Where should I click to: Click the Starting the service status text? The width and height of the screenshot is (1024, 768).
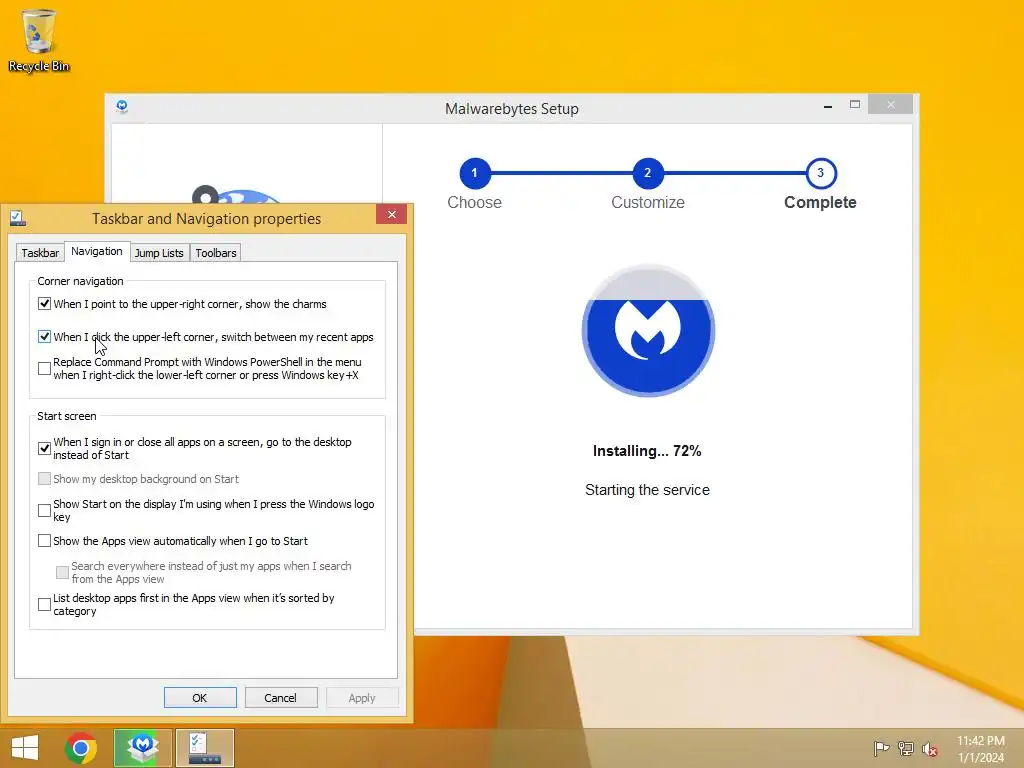click(x=647, y=490)
